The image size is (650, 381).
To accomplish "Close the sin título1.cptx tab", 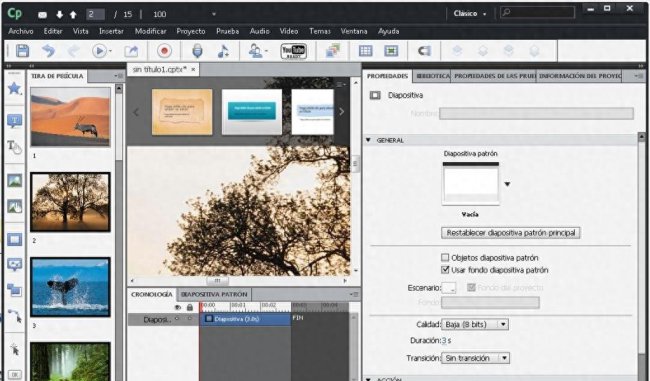I will point(193,70).
